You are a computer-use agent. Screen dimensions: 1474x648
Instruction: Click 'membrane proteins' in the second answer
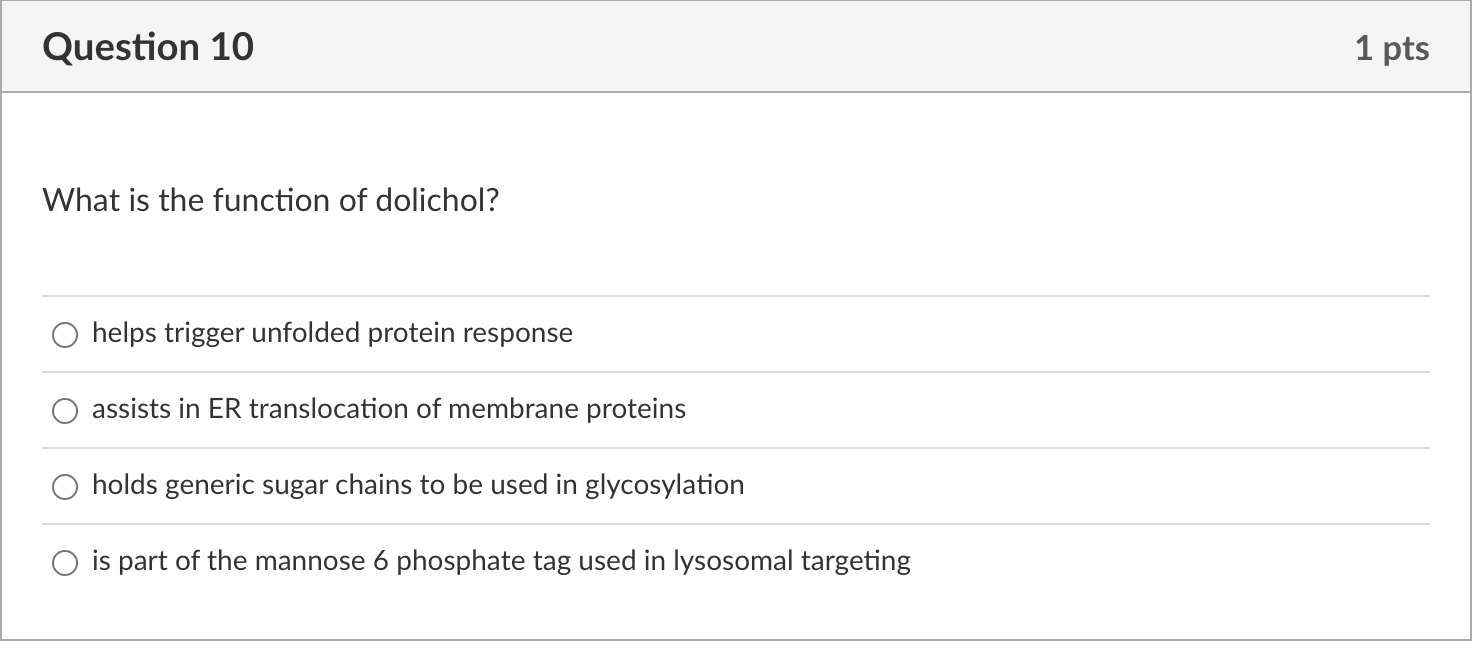click(566, 409)
